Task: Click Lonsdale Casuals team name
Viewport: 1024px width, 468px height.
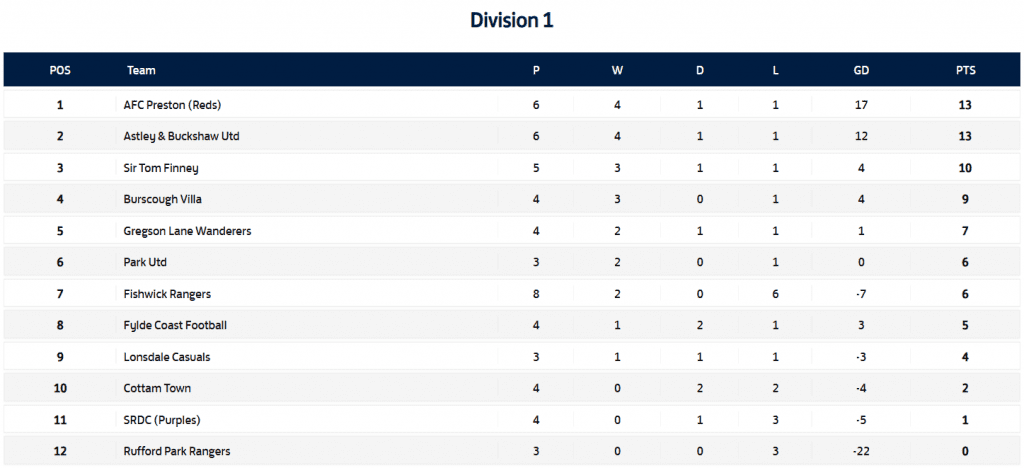Action: (x=167, y=357)
